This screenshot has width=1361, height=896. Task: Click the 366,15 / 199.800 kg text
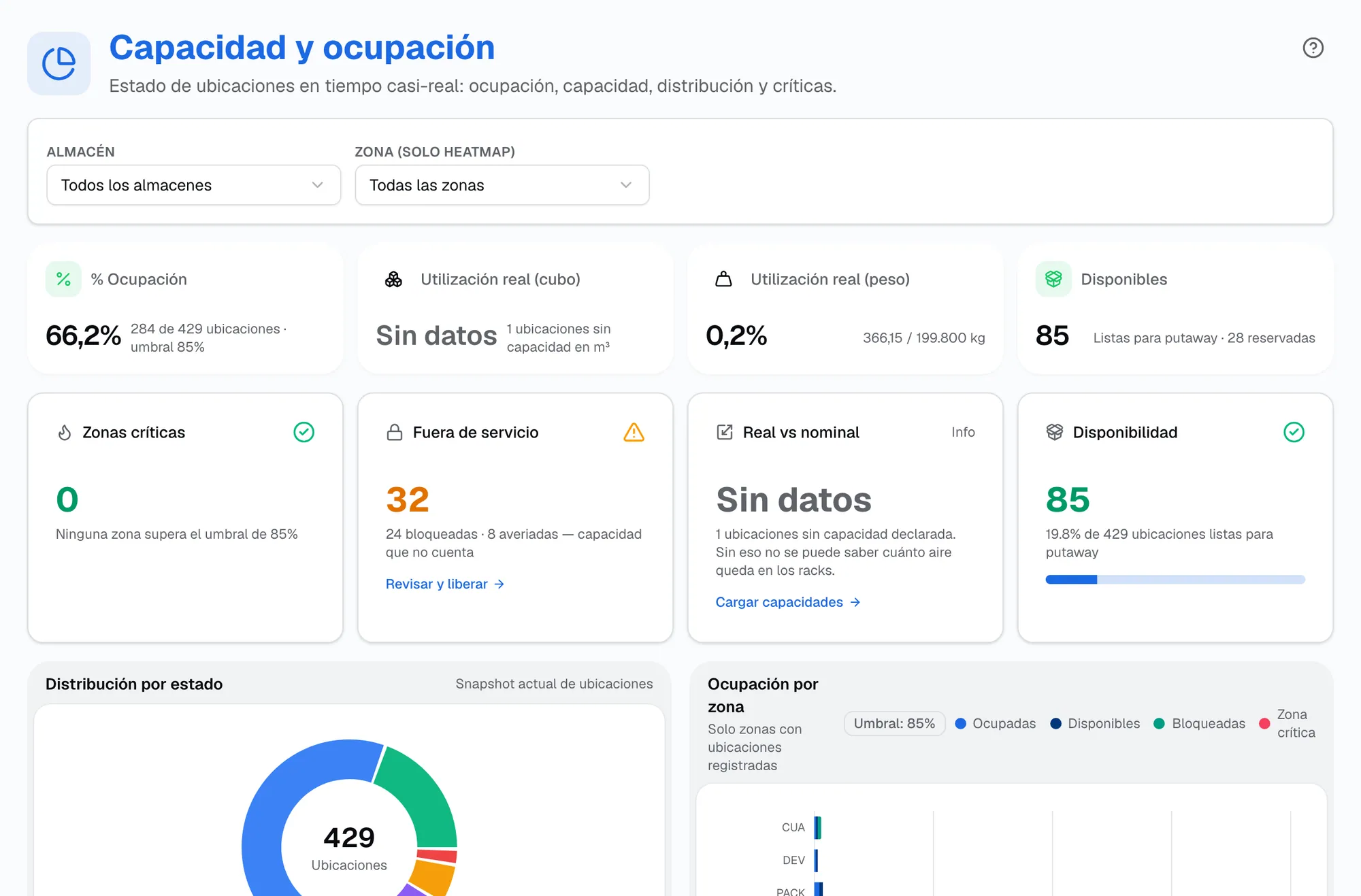tap(924, 338)
